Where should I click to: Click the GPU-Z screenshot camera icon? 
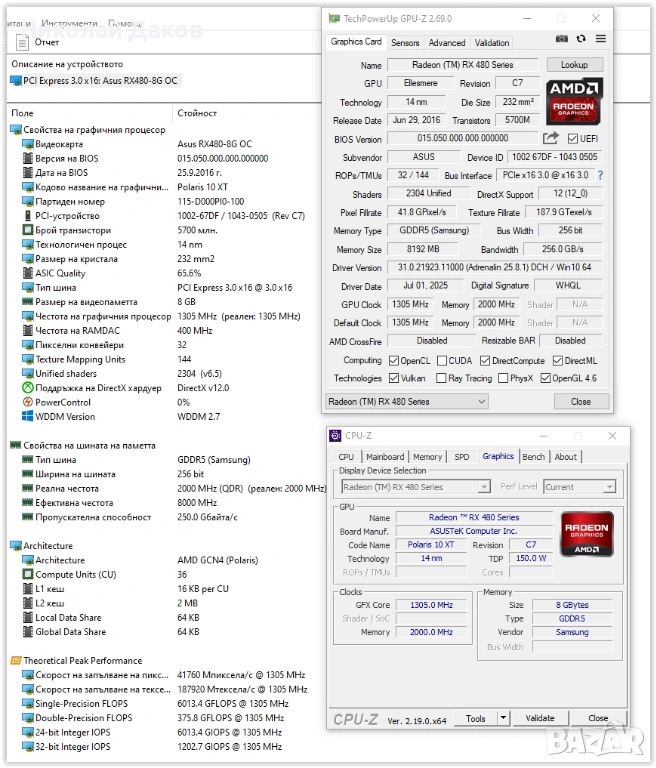[x=561, y=39]
